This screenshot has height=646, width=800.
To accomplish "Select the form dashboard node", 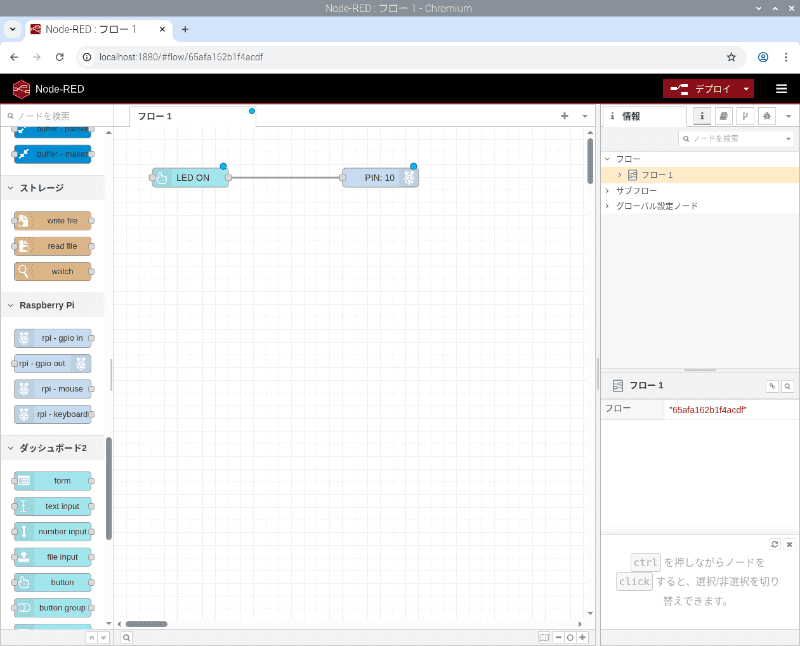I will pos(53,481).
